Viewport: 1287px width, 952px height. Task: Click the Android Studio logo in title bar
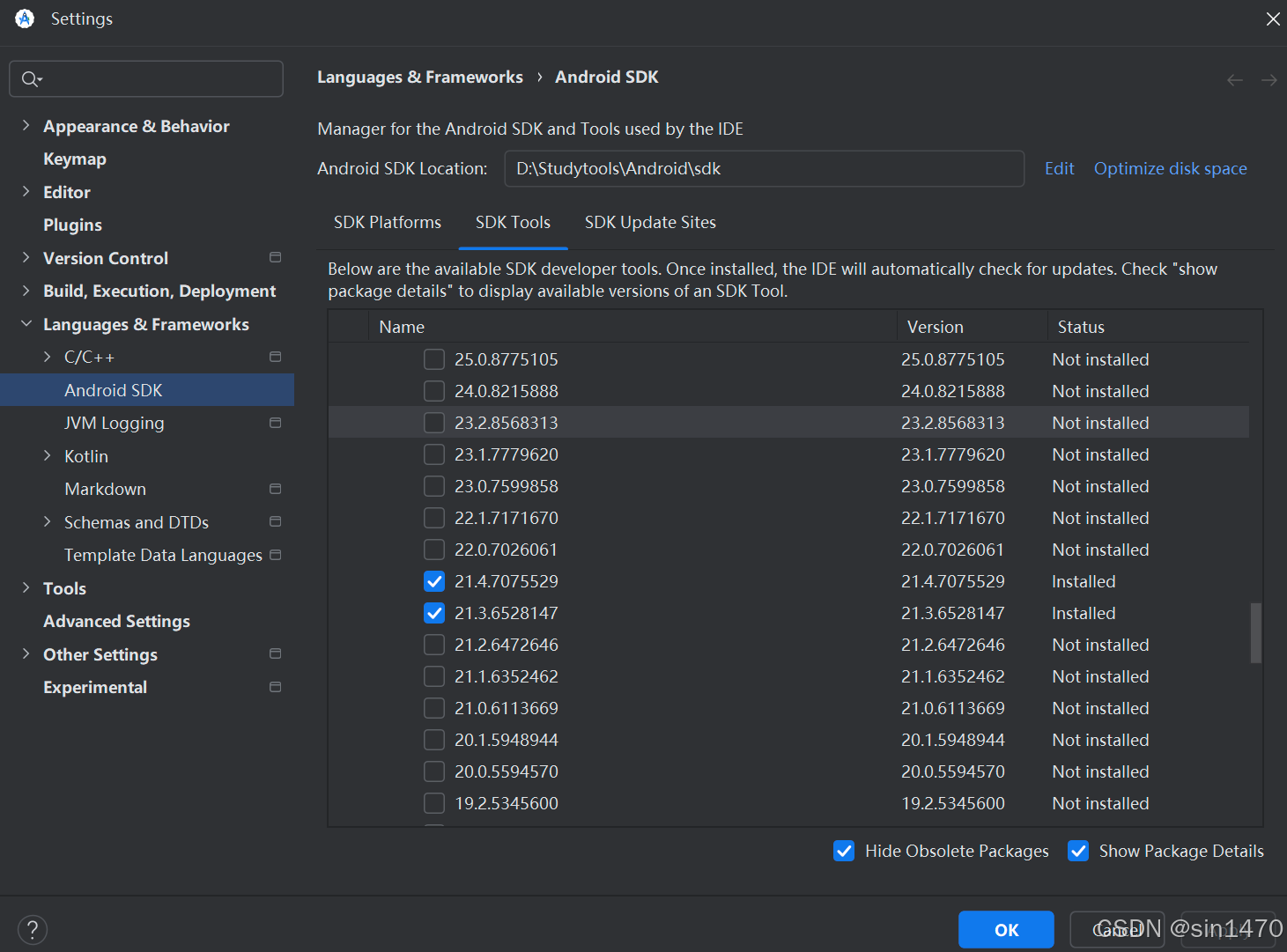(25, 18)
